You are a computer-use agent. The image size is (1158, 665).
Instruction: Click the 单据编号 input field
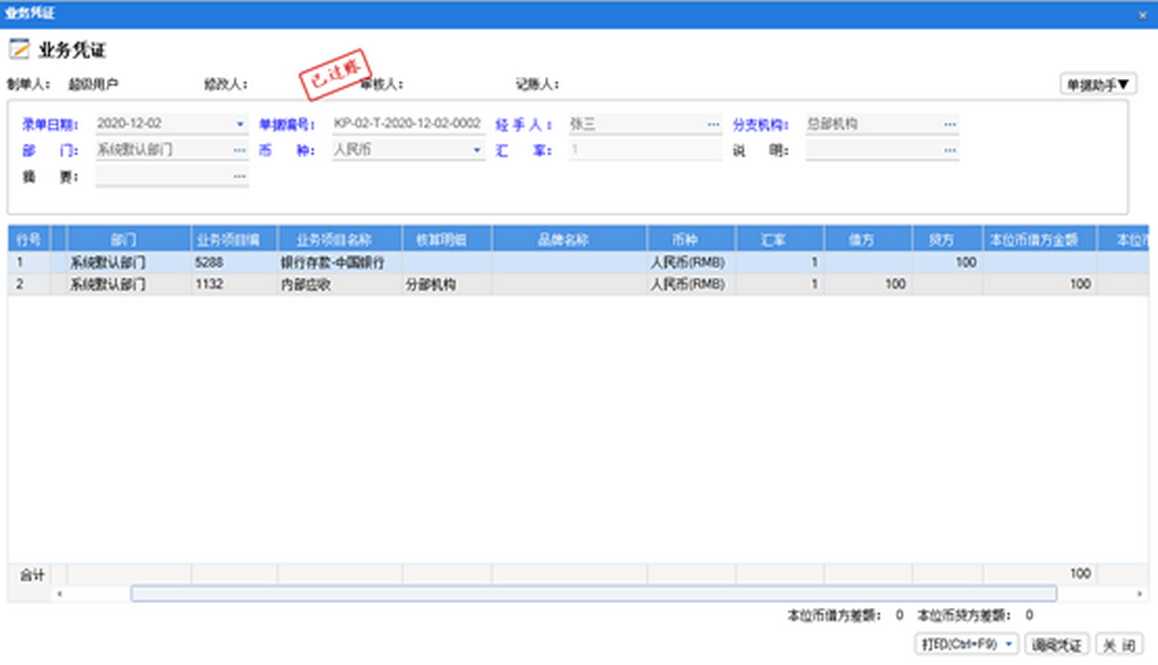(x=408, y=125)
